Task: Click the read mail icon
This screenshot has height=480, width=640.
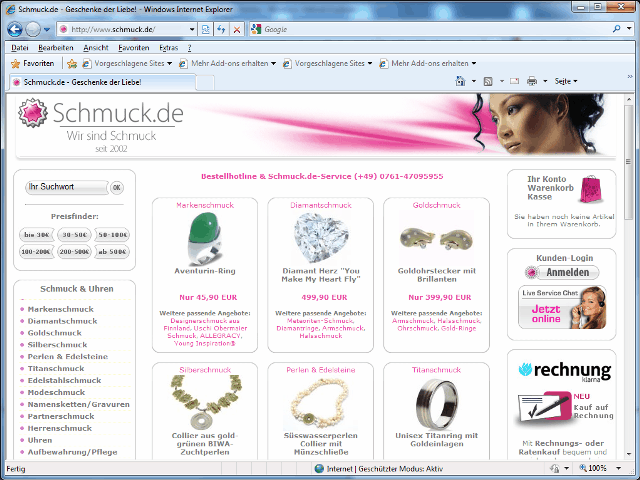Action: click(x=515, y=81)
